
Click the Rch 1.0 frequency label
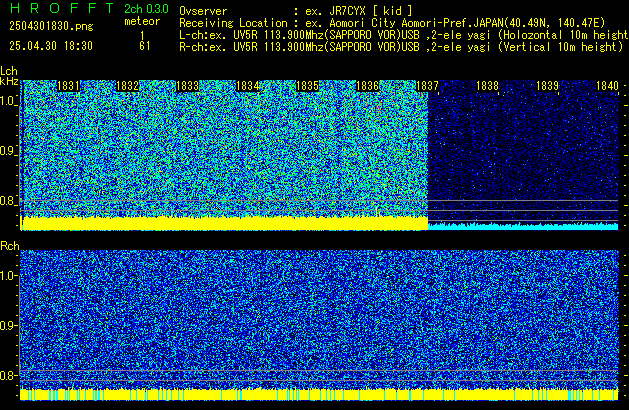8,276
